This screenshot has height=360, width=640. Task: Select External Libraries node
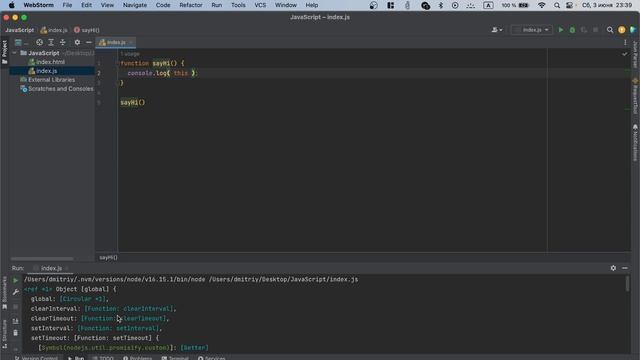pos(51,80)
